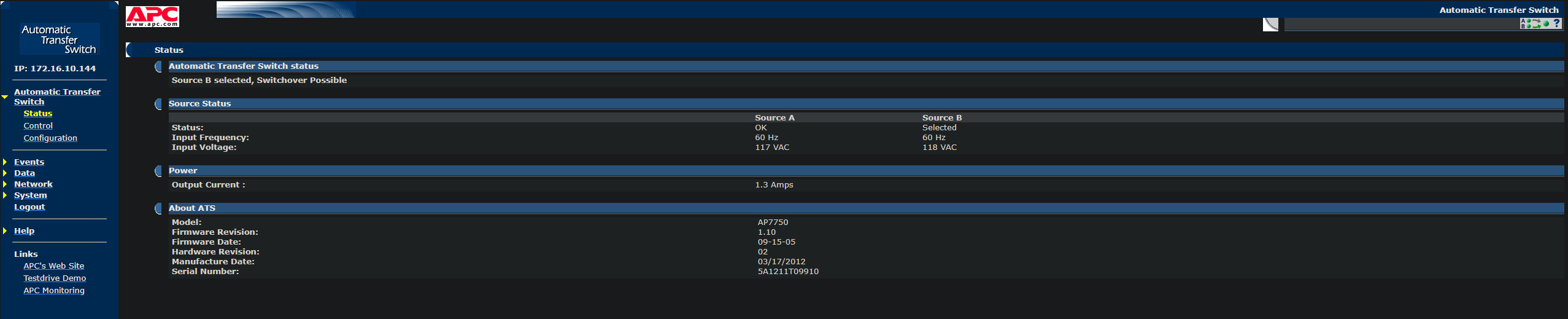The width and height of the screenshot is (1568, 319).
Task: Click firmware revision value 1.10
Action: pyautogui.click(x=767, y=232)
